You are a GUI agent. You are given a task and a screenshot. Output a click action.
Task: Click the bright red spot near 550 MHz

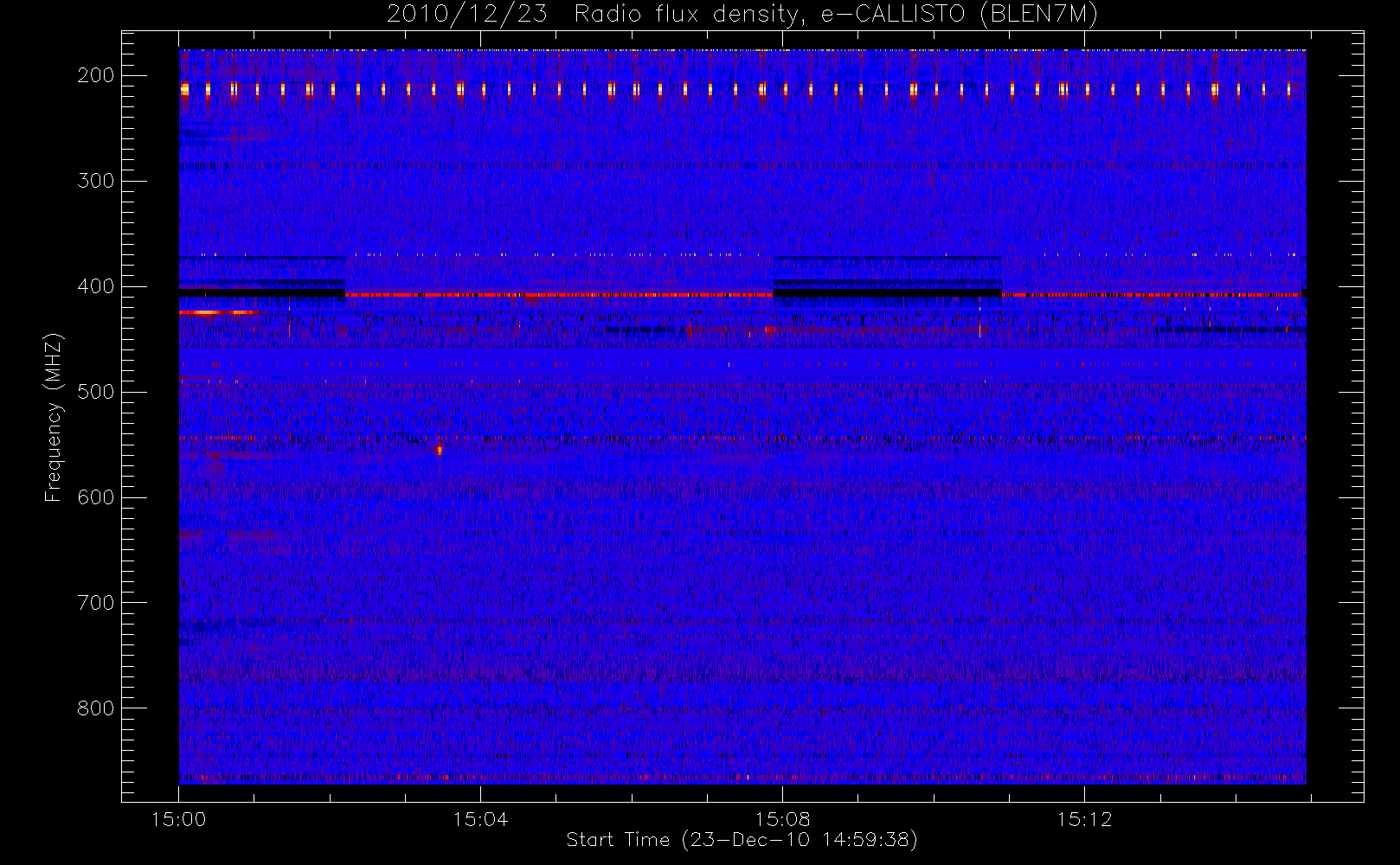(440, 449)
